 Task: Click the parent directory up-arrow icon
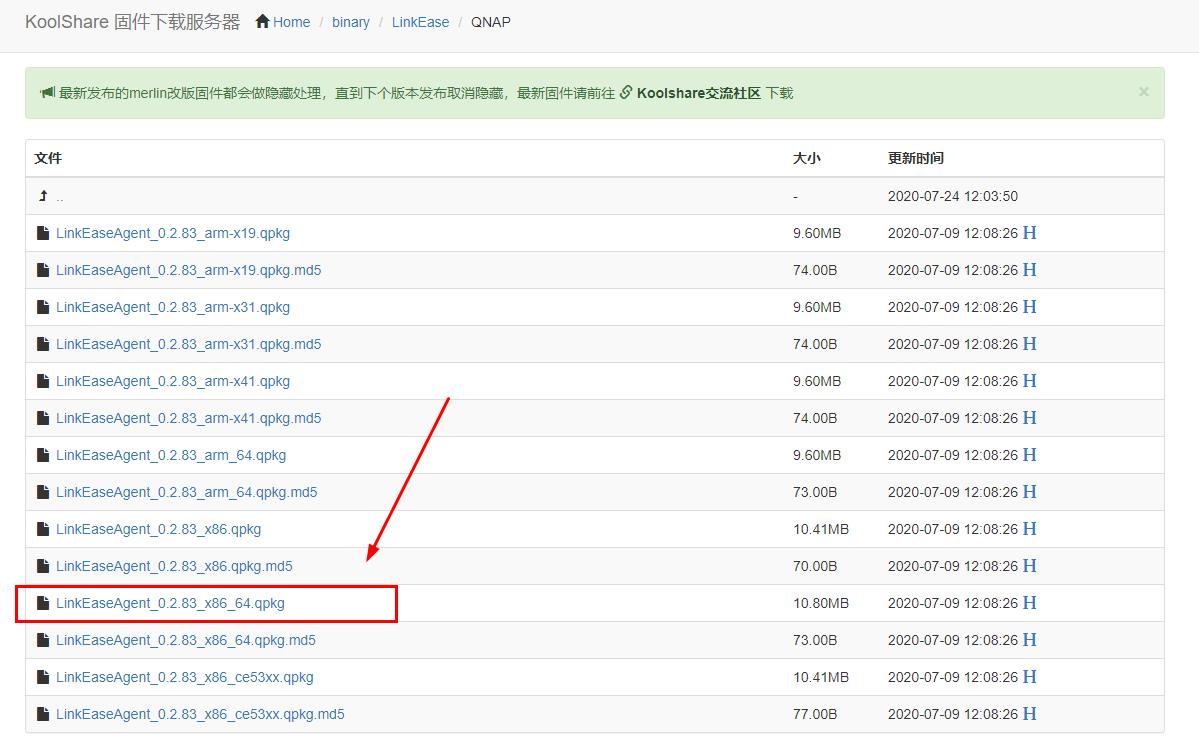coord(43,196)
